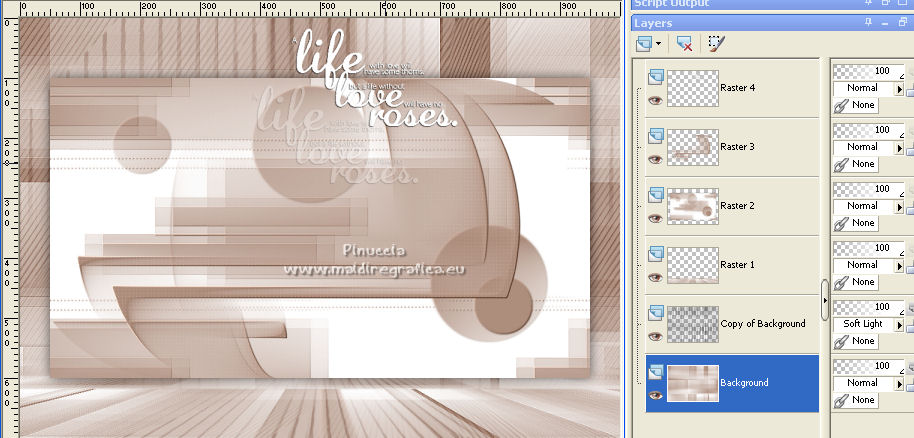Viewport: 914px width, 438px height.
Task: Open Background layer blend mode dropdown arrow
Action: [x=899, y=384]
